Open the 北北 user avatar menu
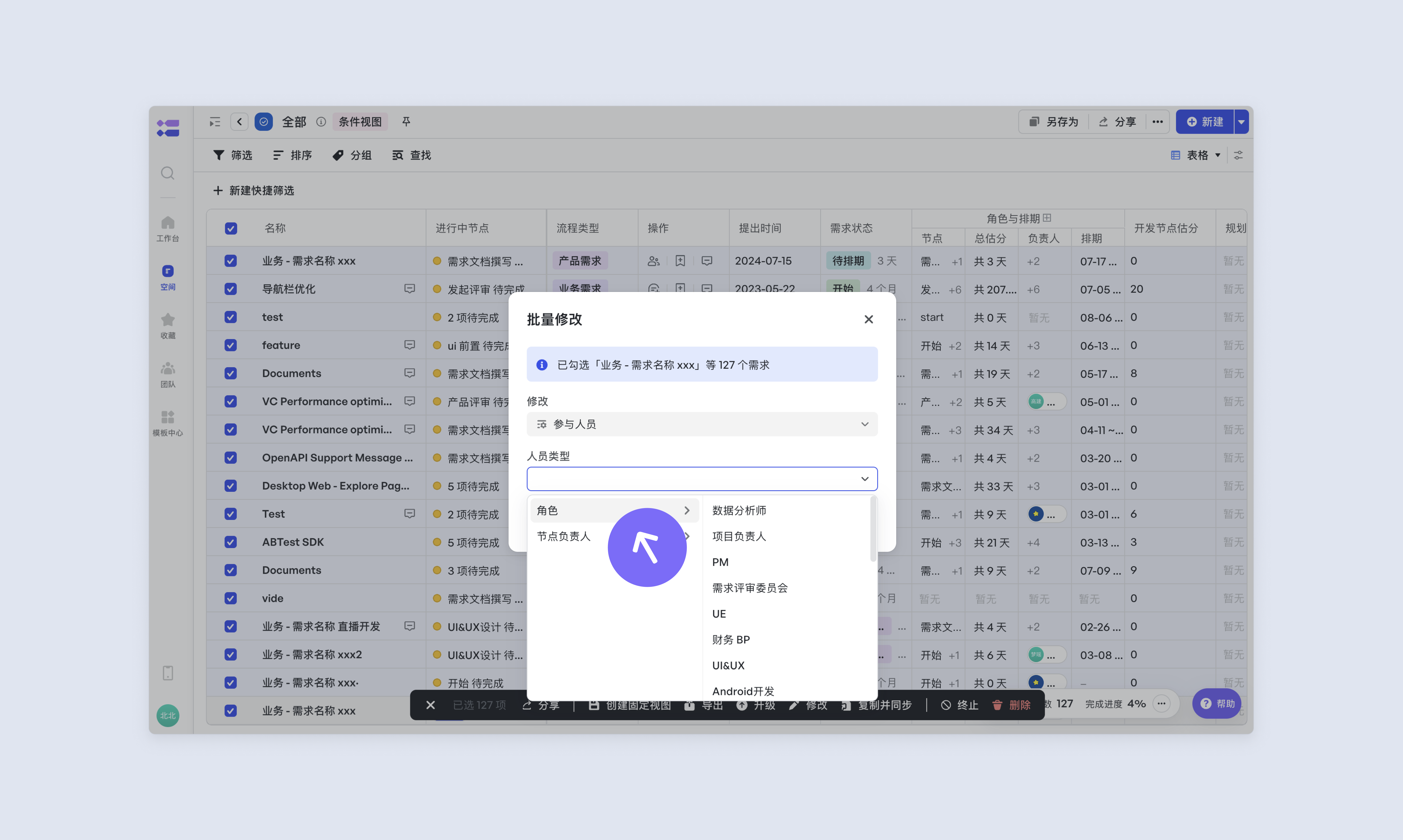 (x=168, y=715)
